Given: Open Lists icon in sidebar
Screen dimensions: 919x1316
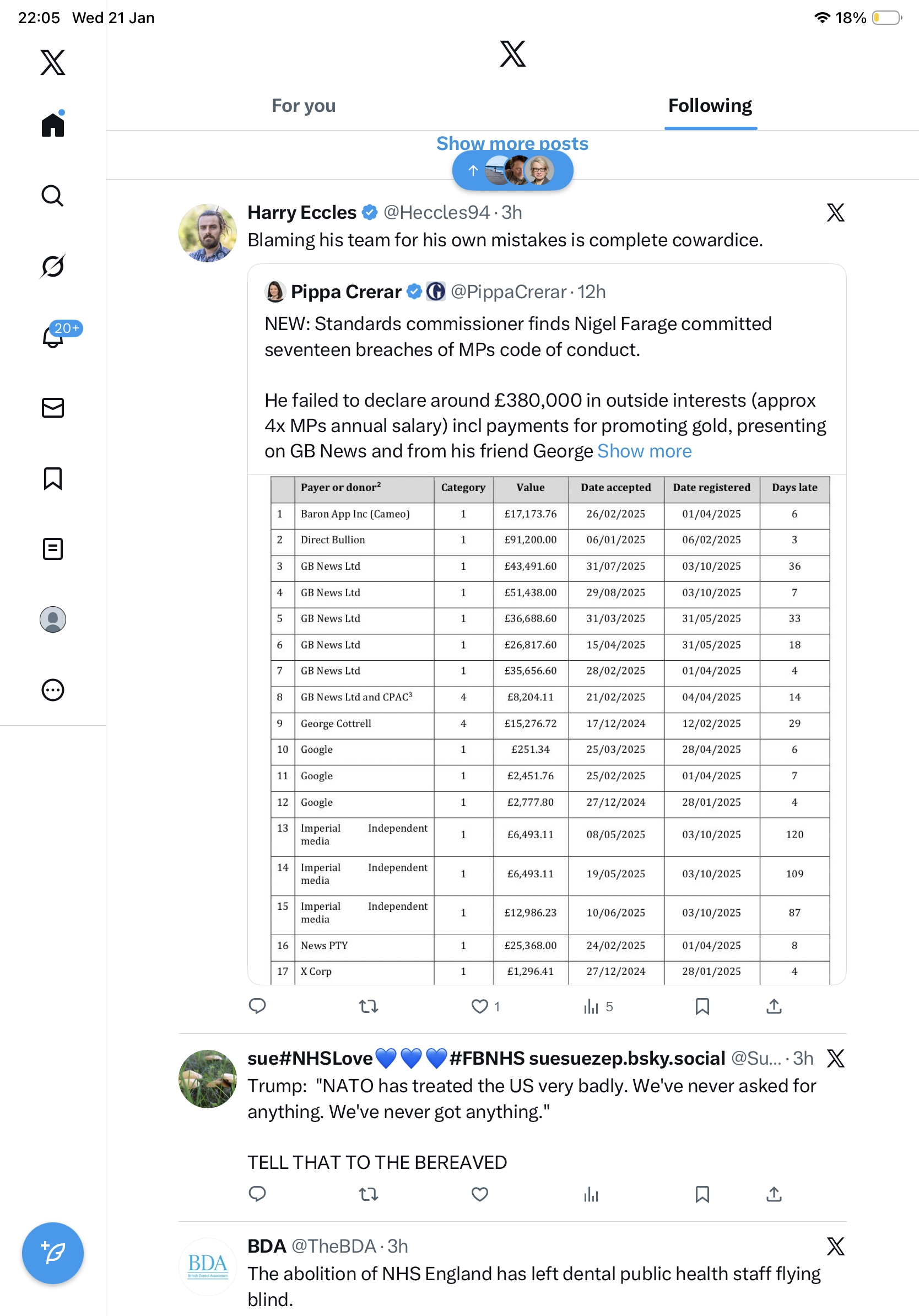Looking at the screenshot, I should (x=53, y=549).
